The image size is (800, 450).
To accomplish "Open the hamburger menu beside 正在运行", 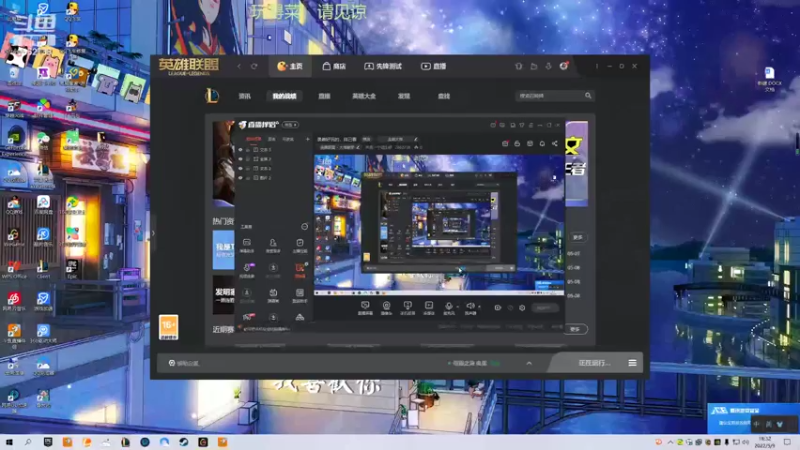I will coord(633,363).
